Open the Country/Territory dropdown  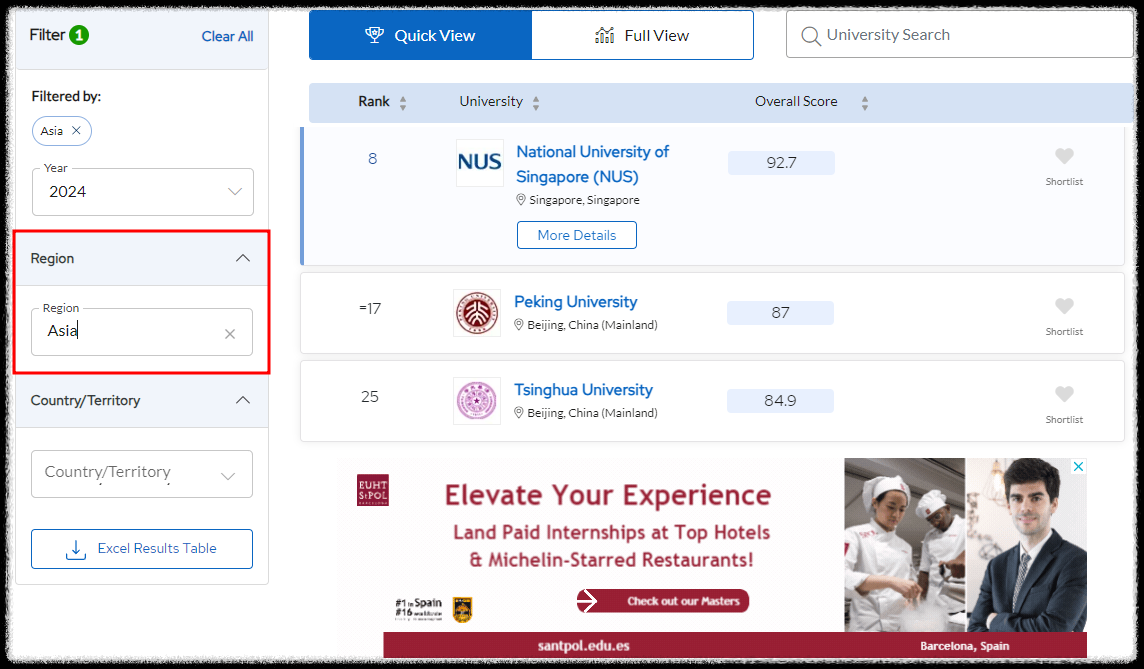coord(142,474)
